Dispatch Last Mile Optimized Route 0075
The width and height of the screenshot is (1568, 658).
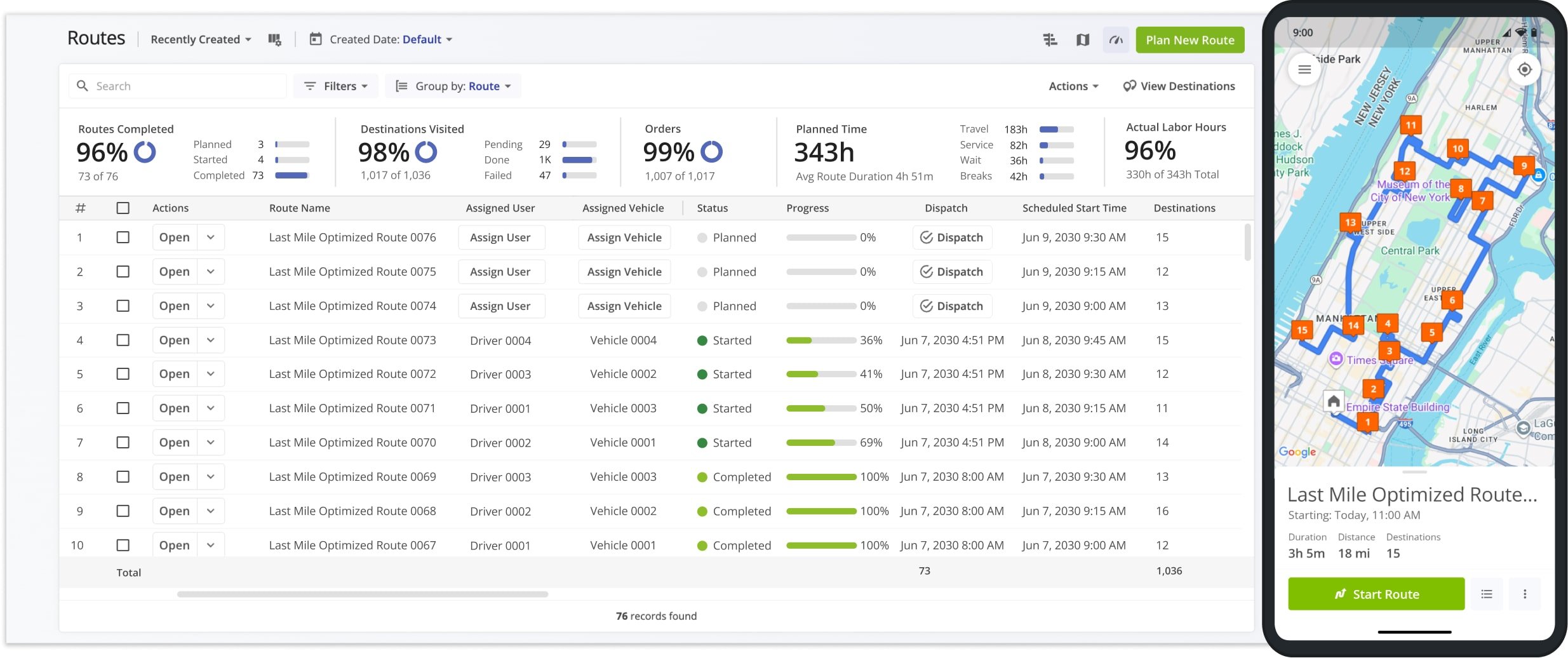click(951, 272)
